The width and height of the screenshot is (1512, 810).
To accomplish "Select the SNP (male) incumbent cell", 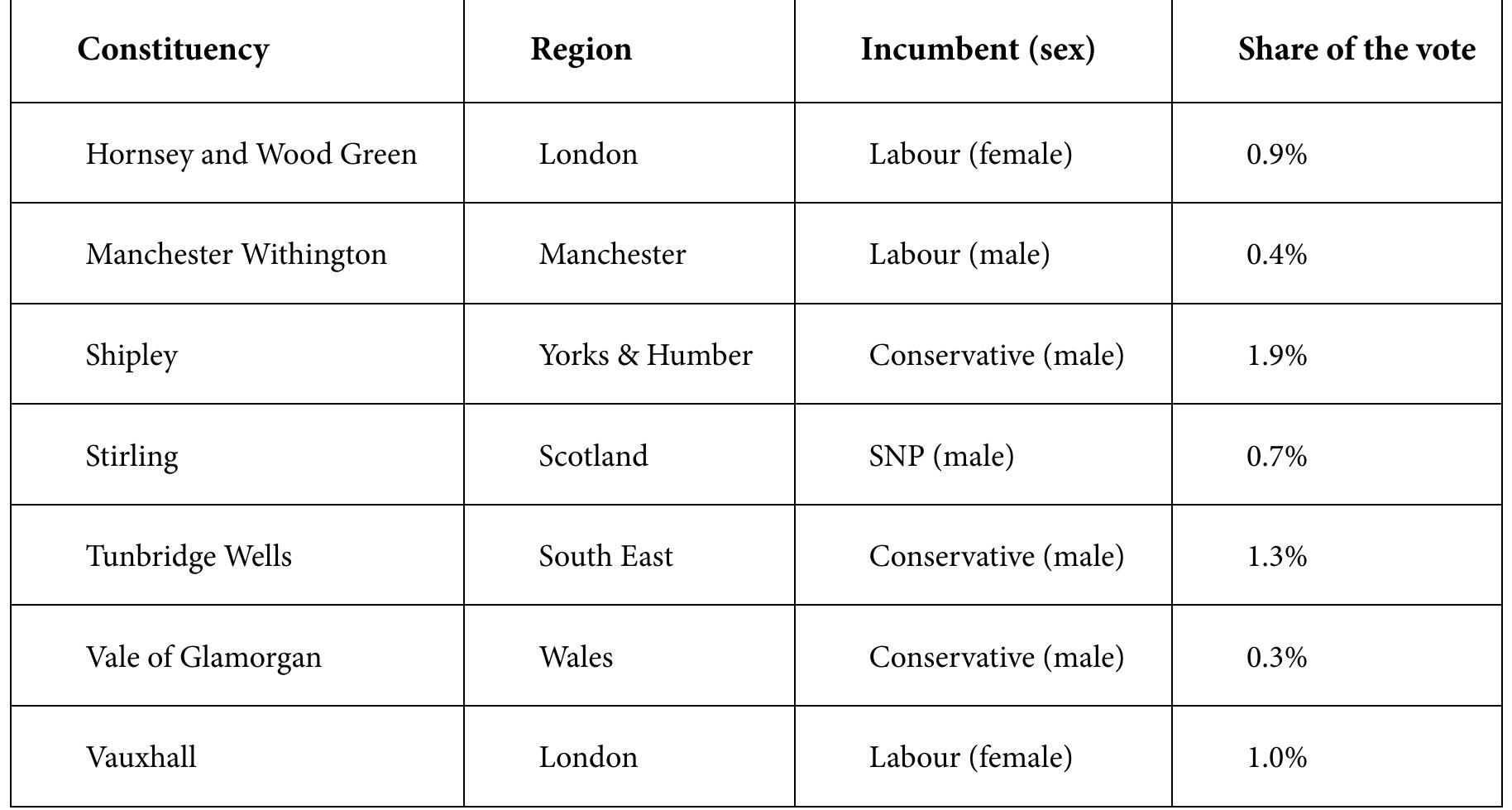I will coord(941,457).
